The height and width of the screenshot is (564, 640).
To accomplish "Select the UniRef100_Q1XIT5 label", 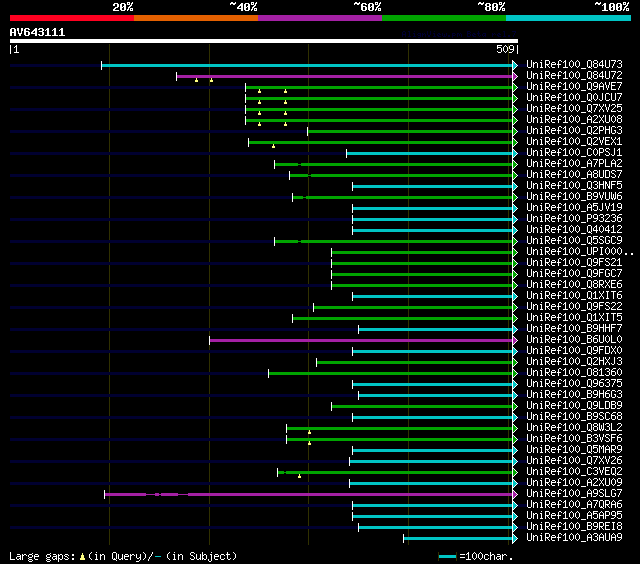I will click(574, 318).
